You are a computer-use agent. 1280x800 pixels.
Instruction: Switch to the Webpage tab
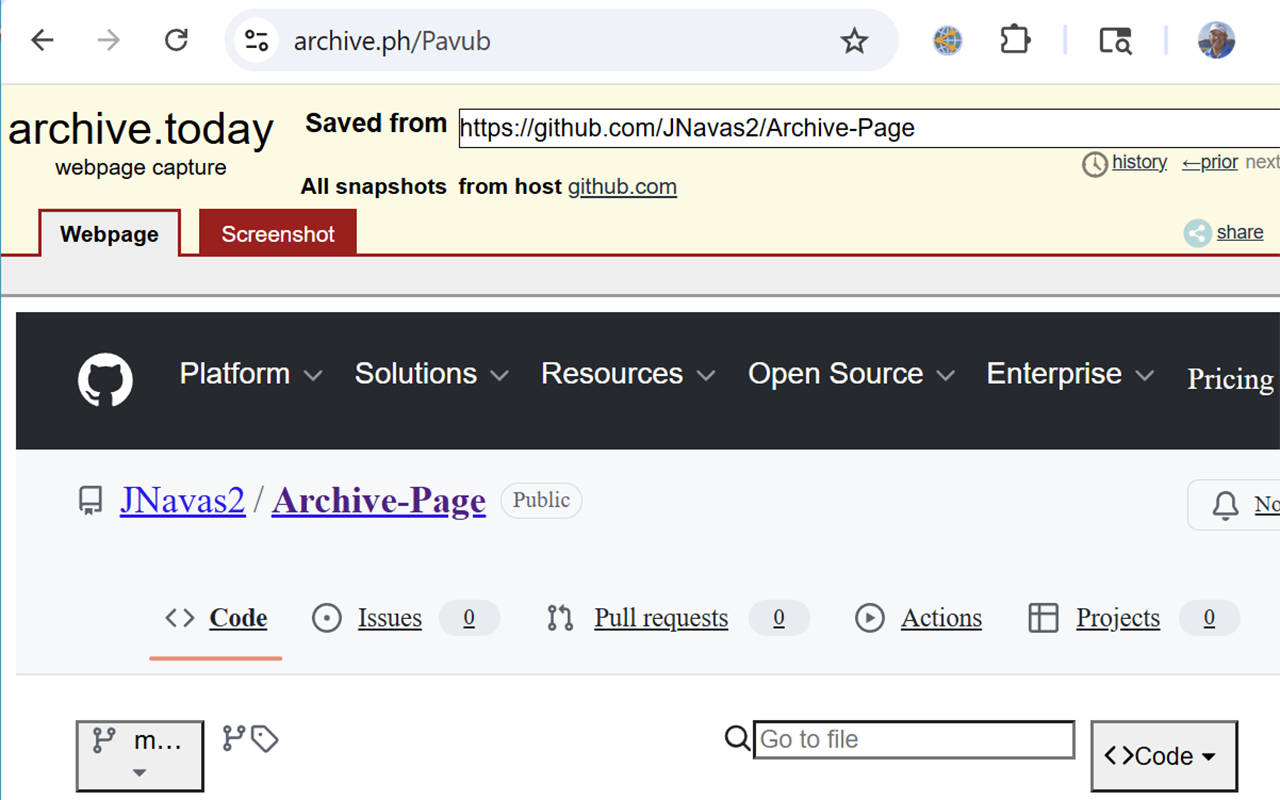(110, 234)
